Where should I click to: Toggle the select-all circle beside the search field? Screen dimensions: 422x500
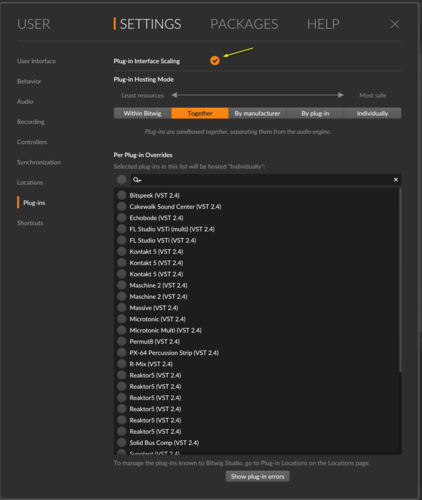point(122,180)
